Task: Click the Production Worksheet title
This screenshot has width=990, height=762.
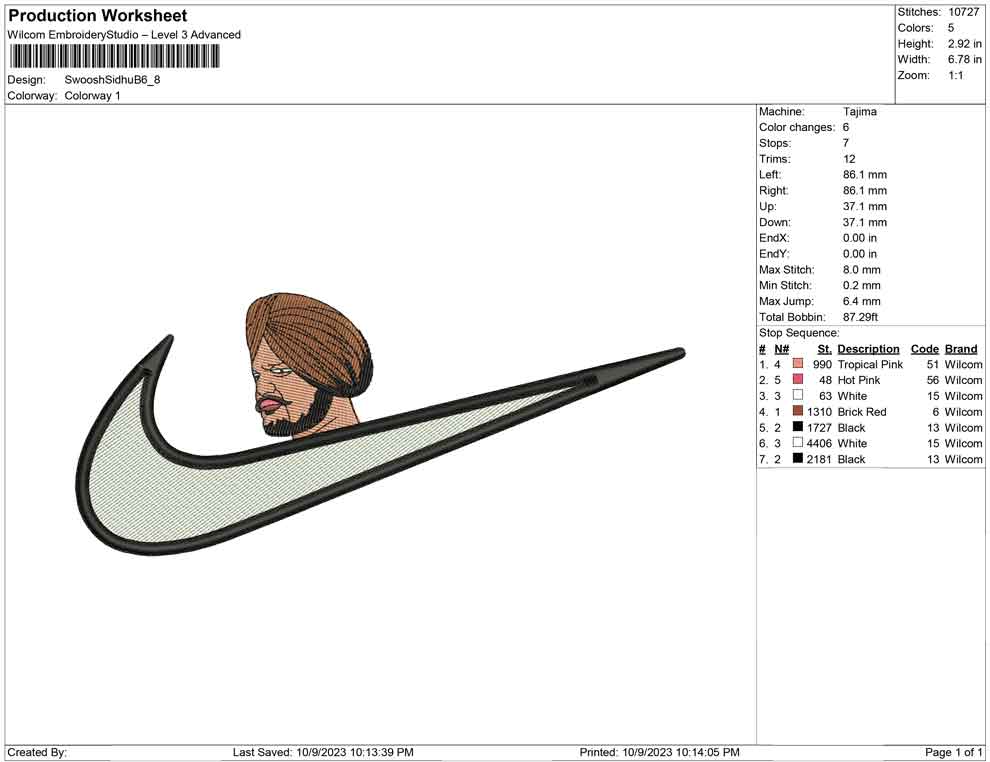Action: [x=98, y=16]
